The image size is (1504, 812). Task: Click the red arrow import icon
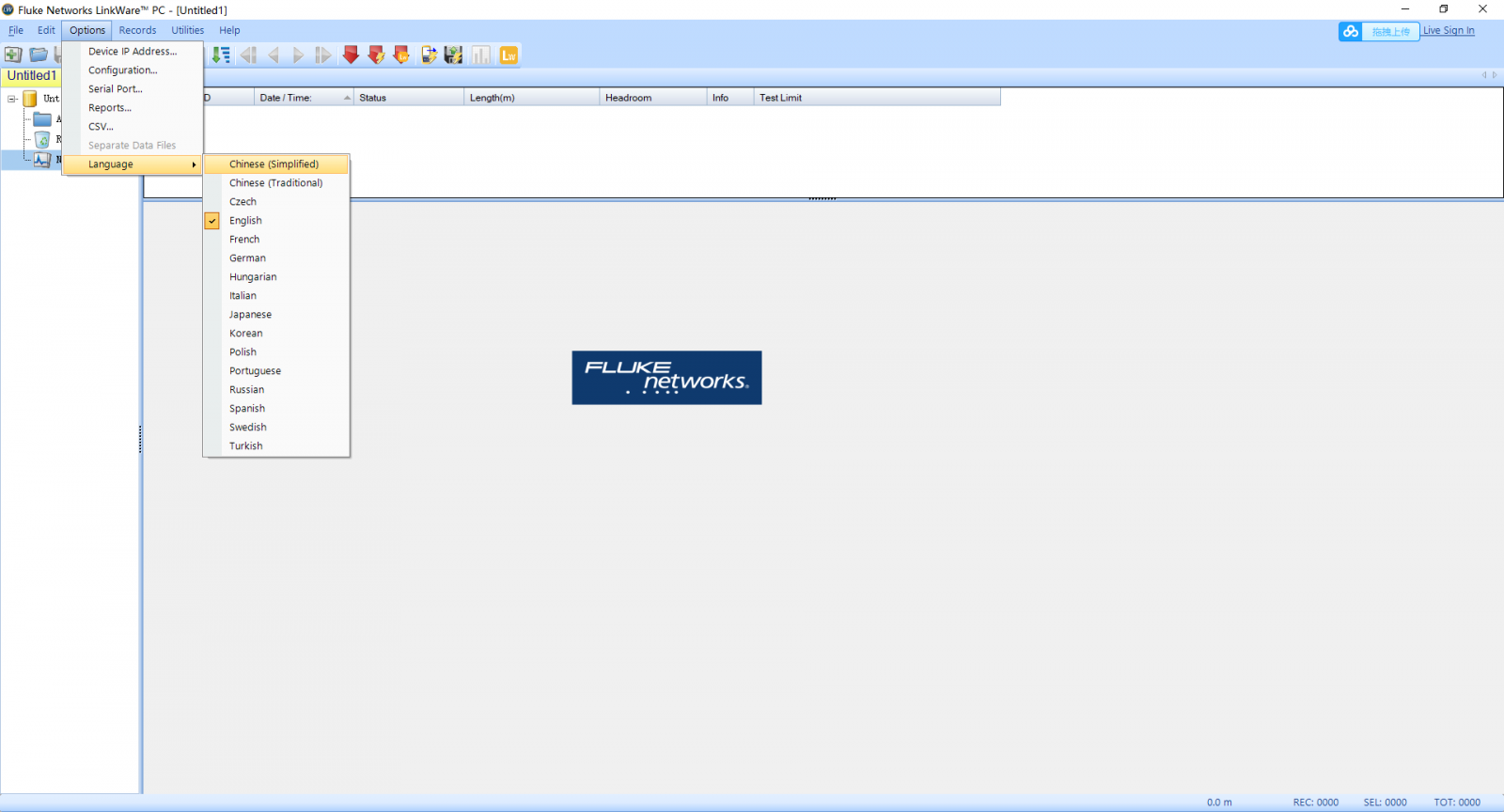point(351,55)
